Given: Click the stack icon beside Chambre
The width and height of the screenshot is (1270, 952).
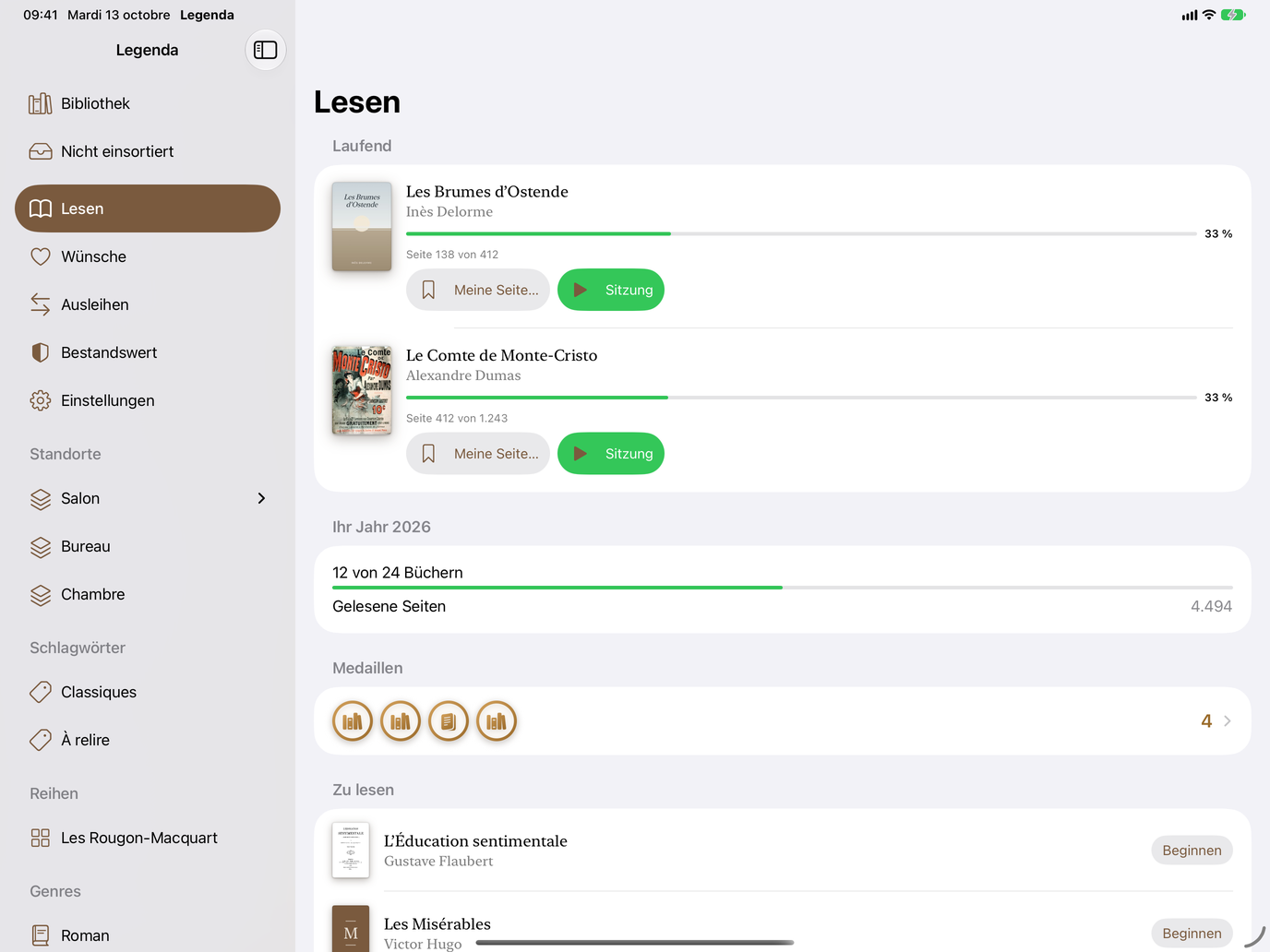Looking at the screenshot, I should pyautogui.click(x=41, y=595).
